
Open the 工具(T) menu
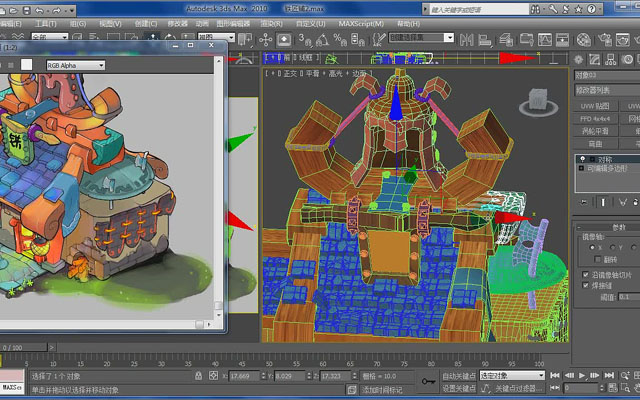pos(45,24)
